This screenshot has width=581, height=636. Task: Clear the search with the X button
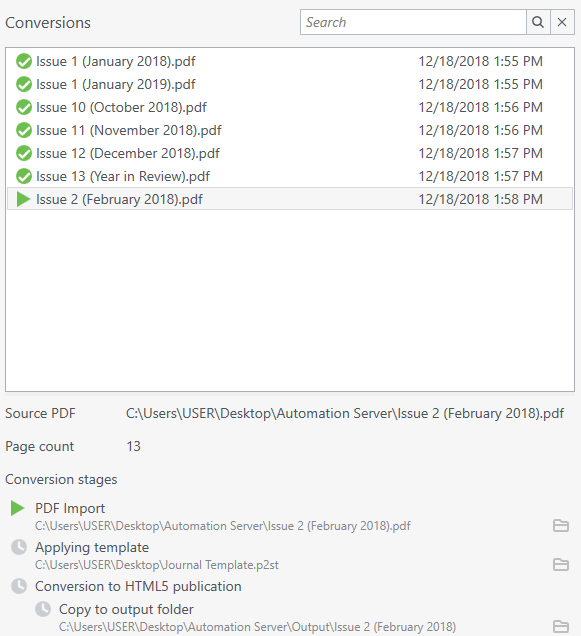coord(562,22)
